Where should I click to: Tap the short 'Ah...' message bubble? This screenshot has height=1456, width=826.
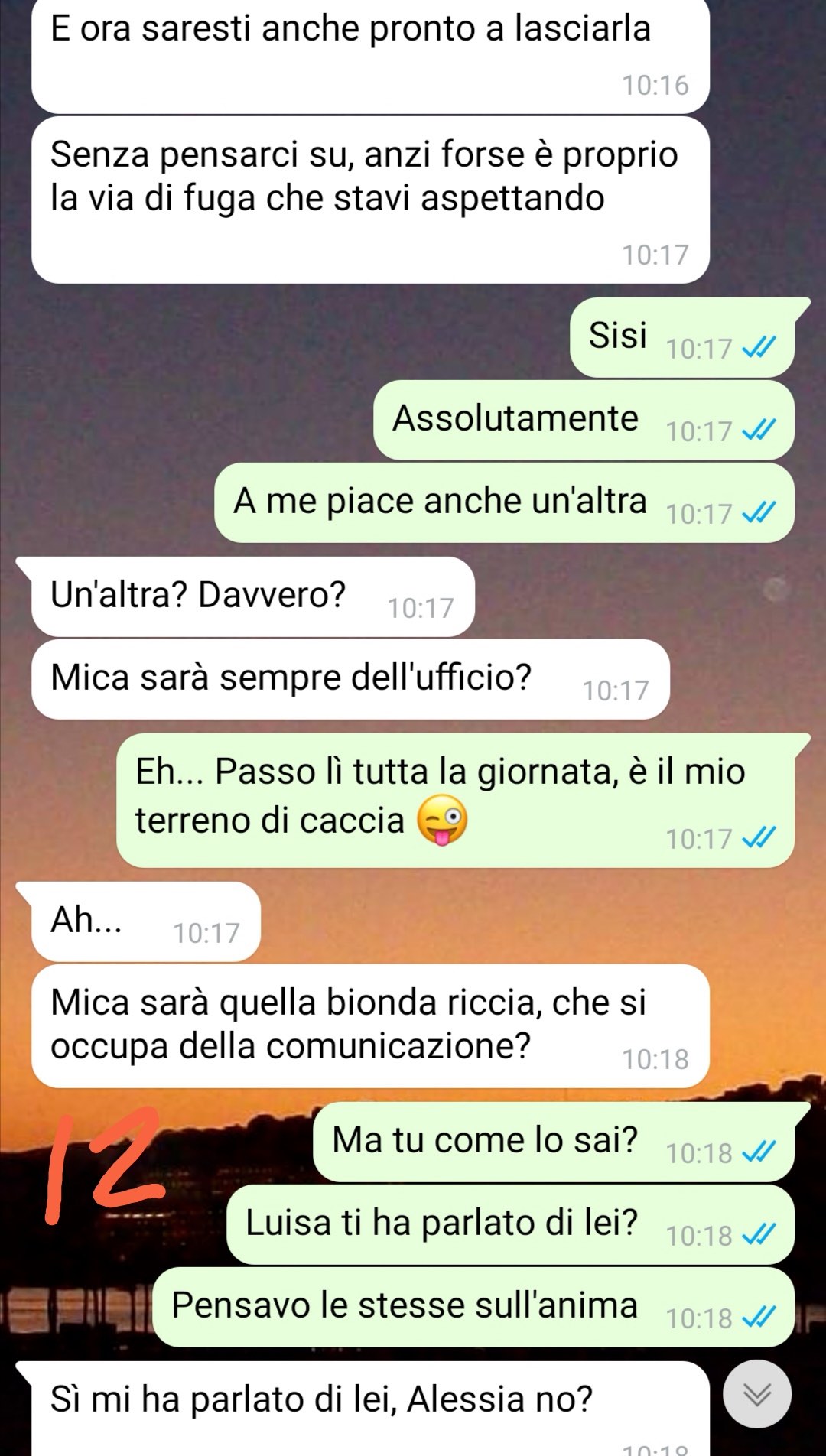tap(146, 921)
